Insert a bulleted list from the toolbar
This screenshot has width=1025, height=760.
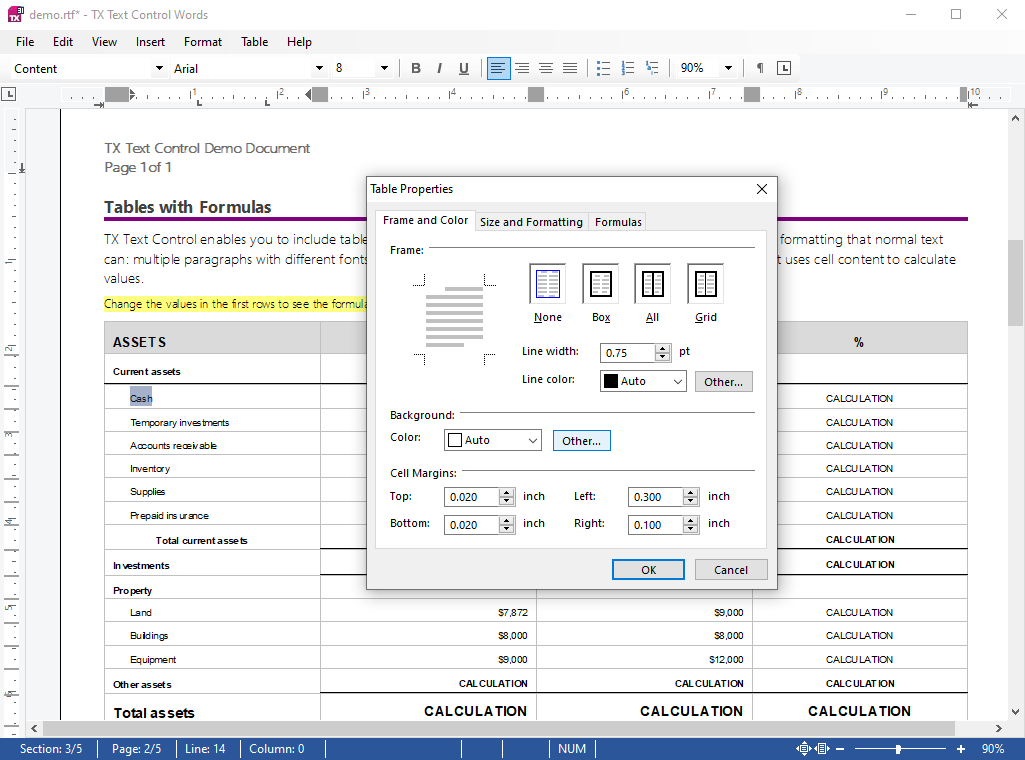tap(603, 68)
